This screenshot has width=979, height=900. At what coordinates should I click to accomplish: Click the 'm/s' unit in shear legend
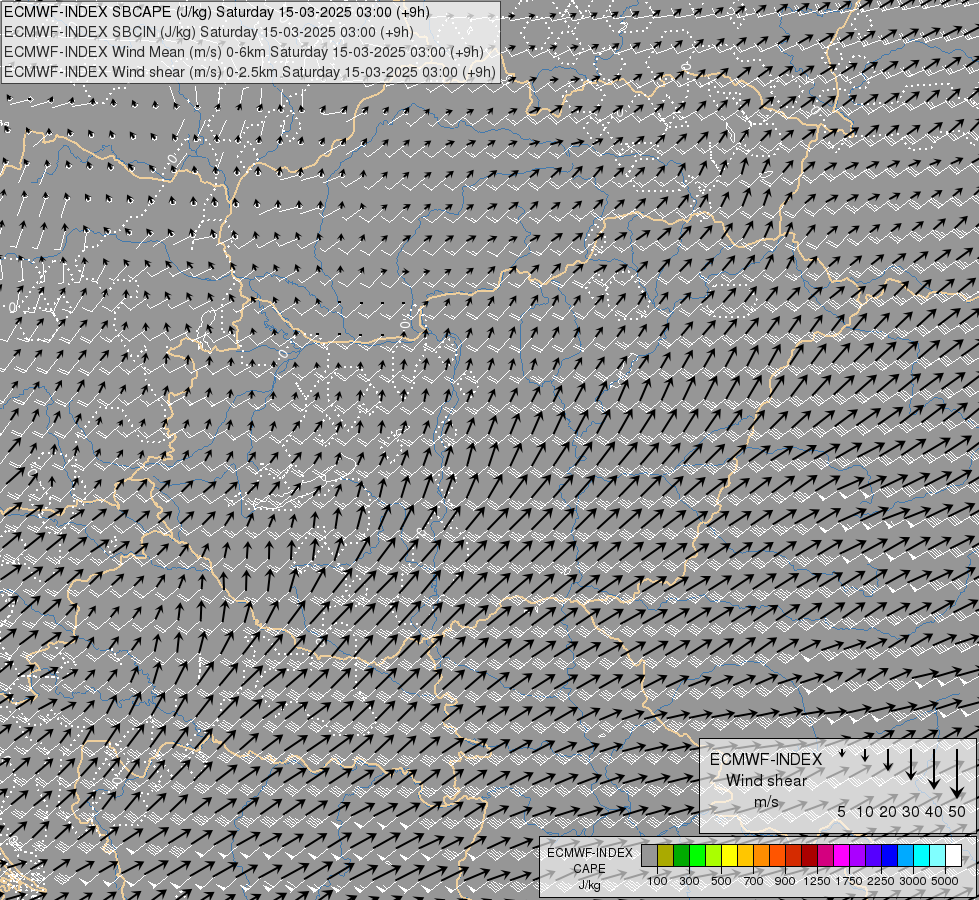pos(767,802)
